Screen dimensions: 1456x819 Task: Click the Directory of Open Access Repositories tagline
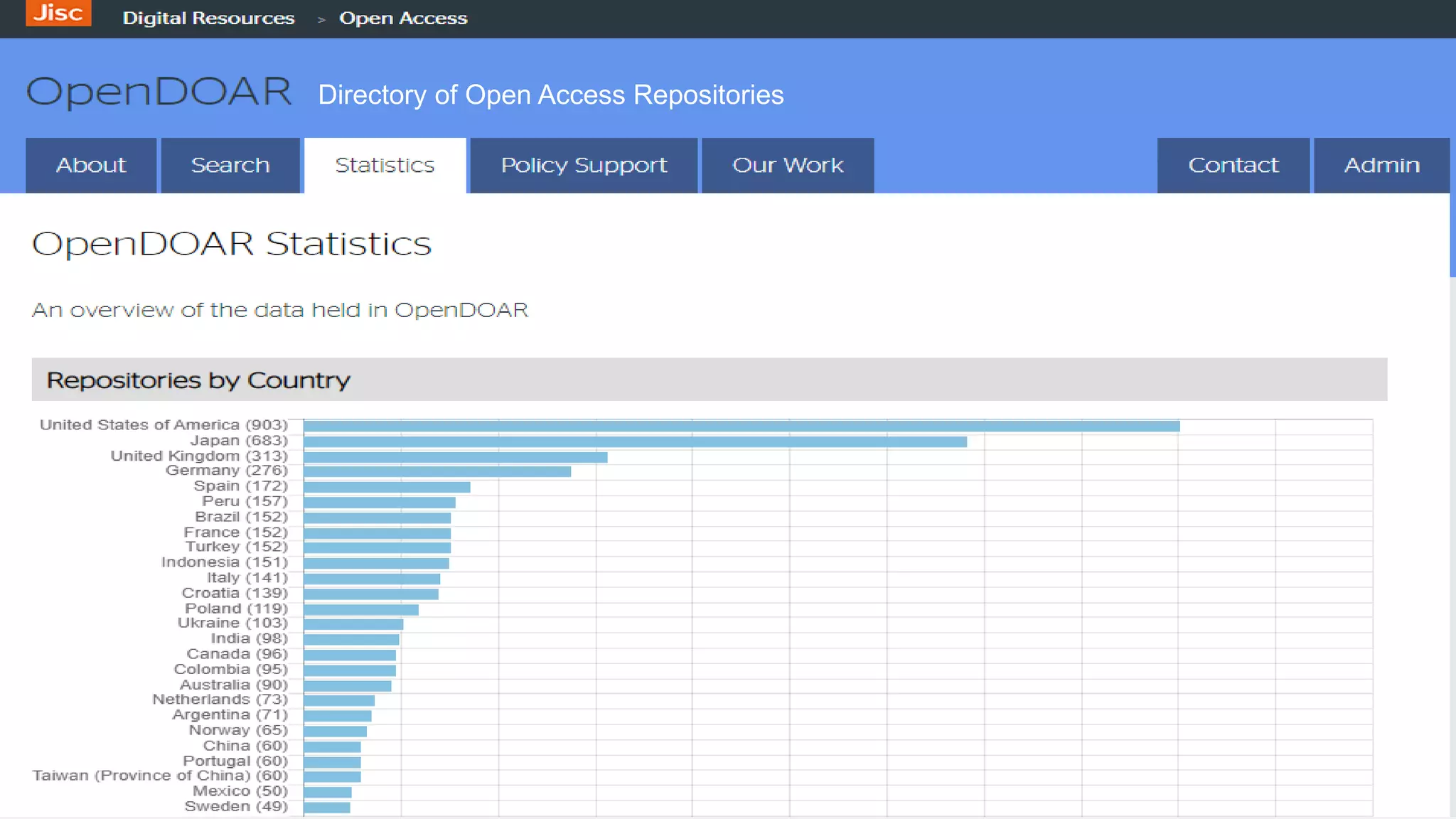coord(551,95)
